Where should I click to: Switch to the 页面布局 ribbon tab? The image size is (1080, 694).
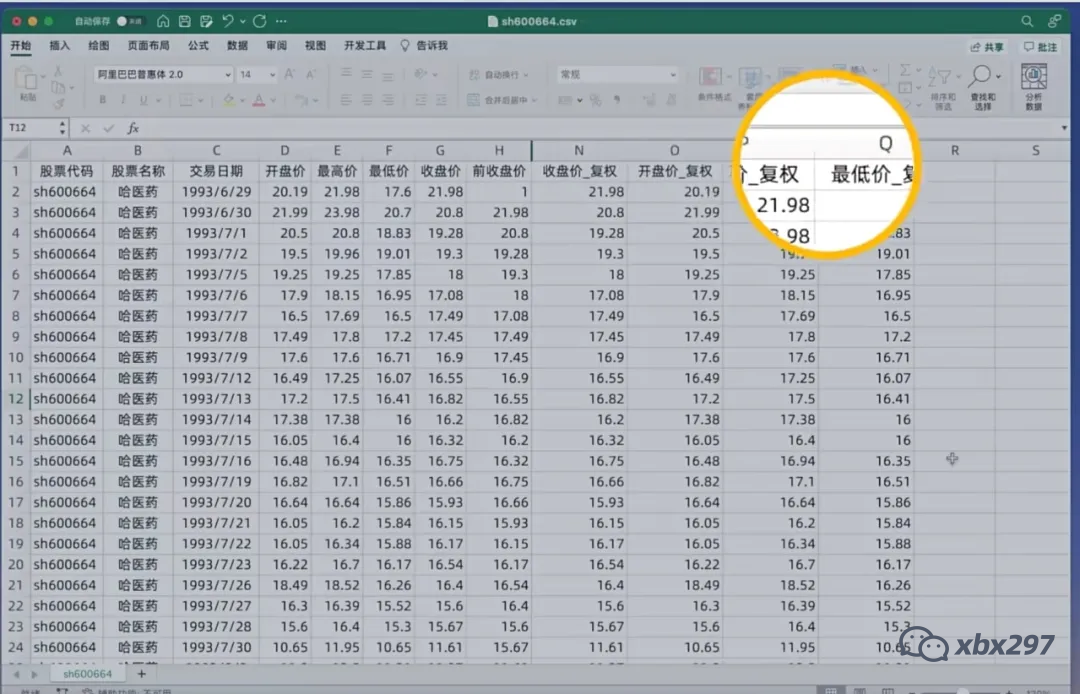(148, 45)
